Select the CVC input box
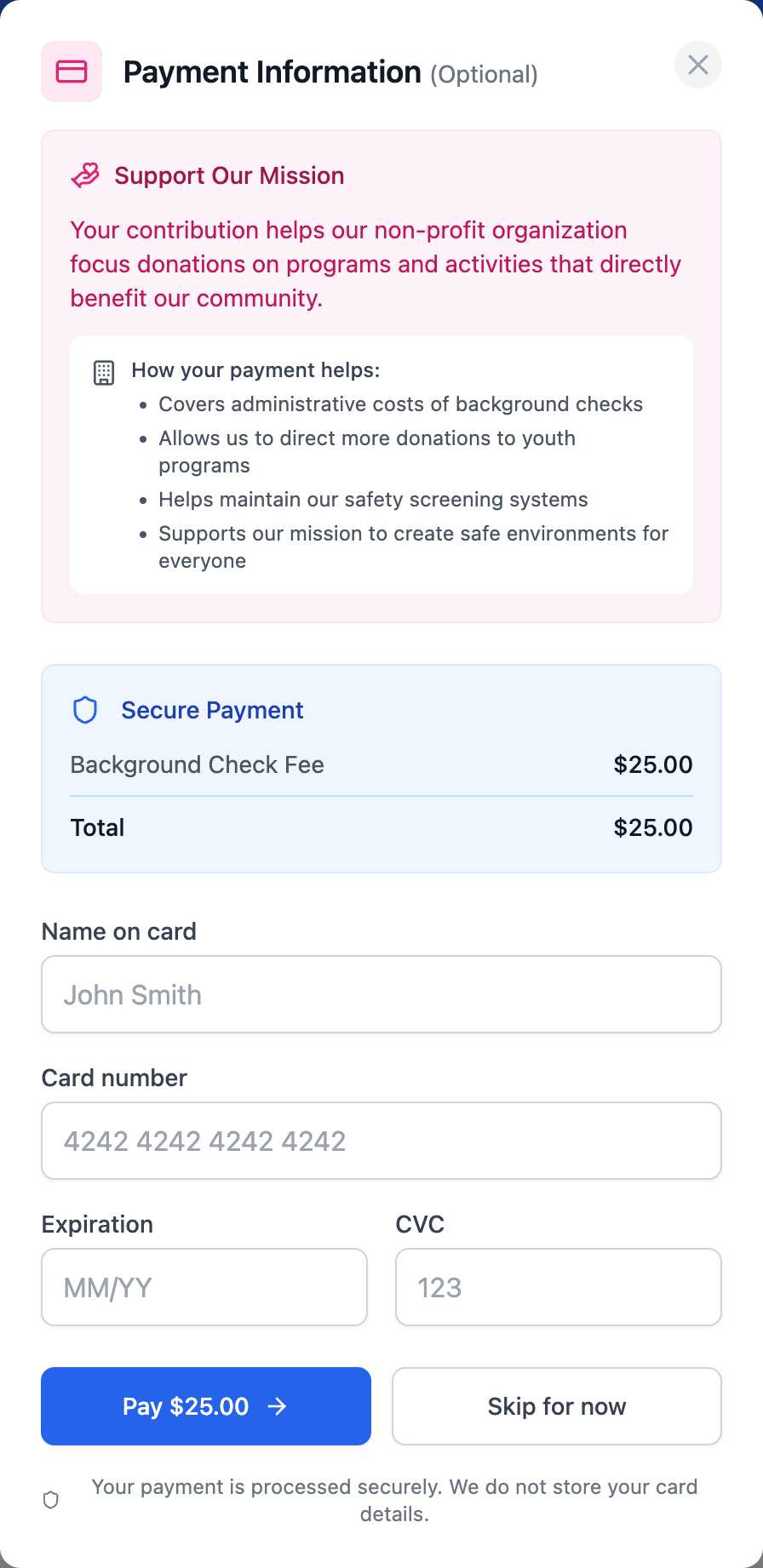763x1568 pixels. coord(558,1287)
